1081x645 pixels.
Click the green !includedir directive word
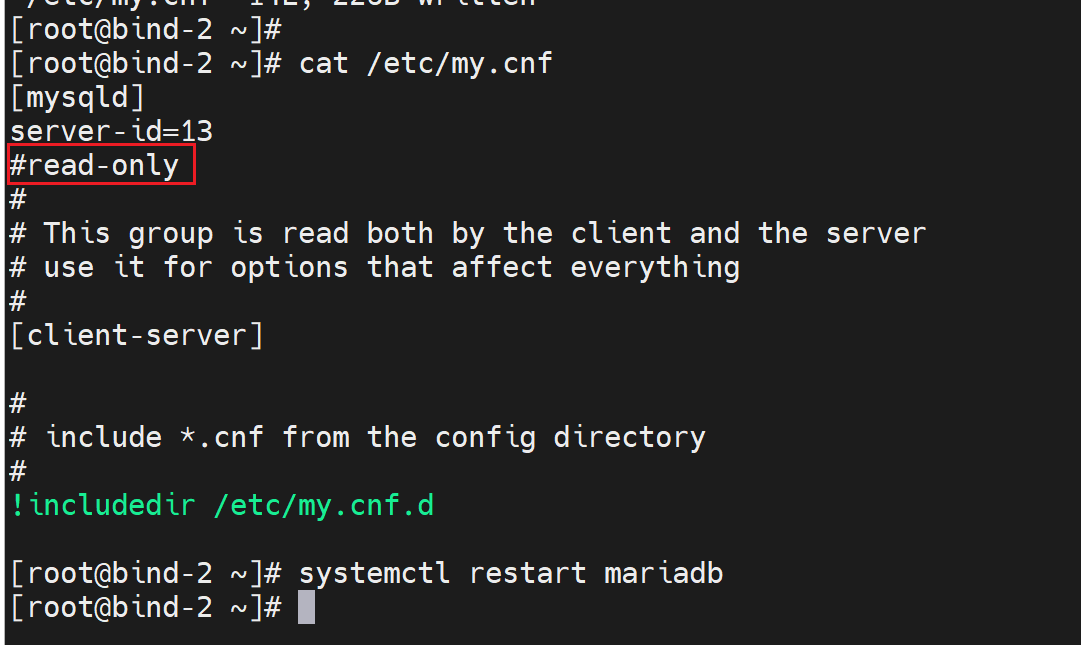pos(103,506)
